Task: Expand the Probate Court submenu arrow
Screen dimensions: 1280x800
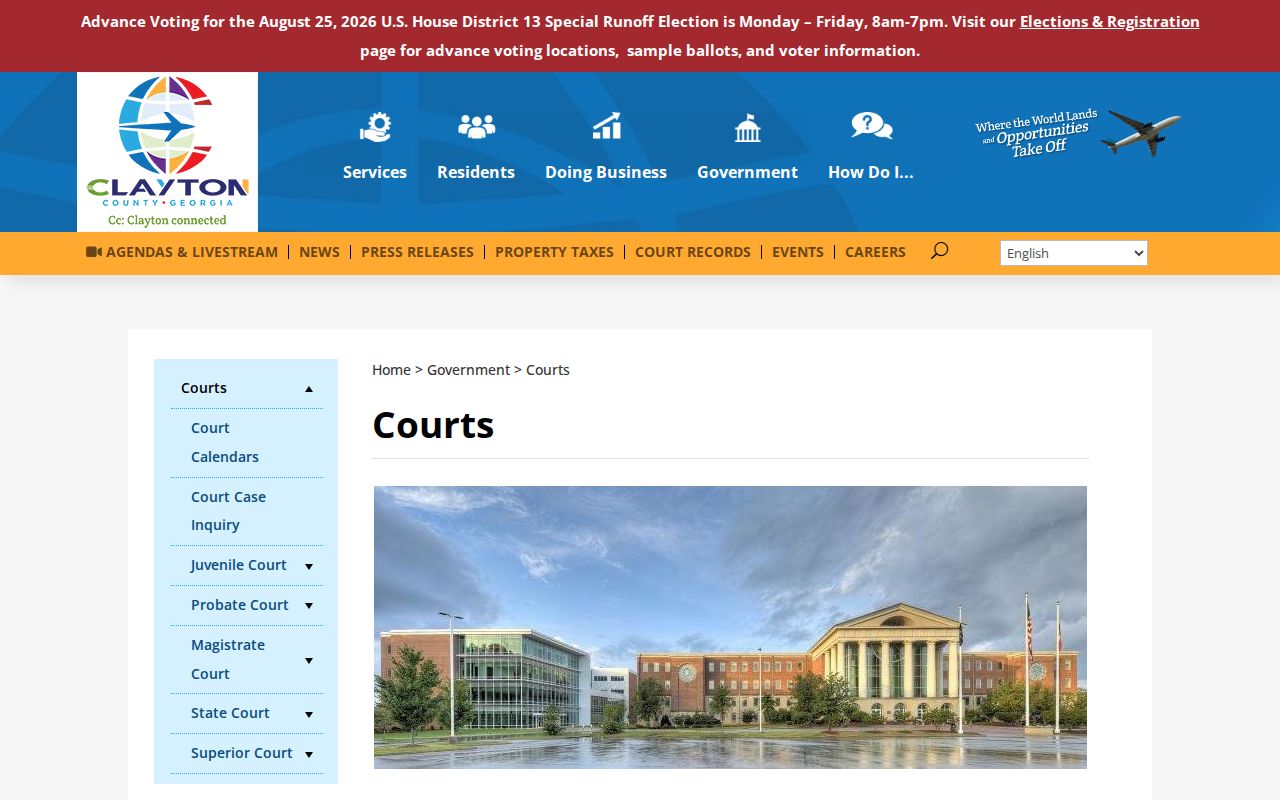Action: coord(309,606)
